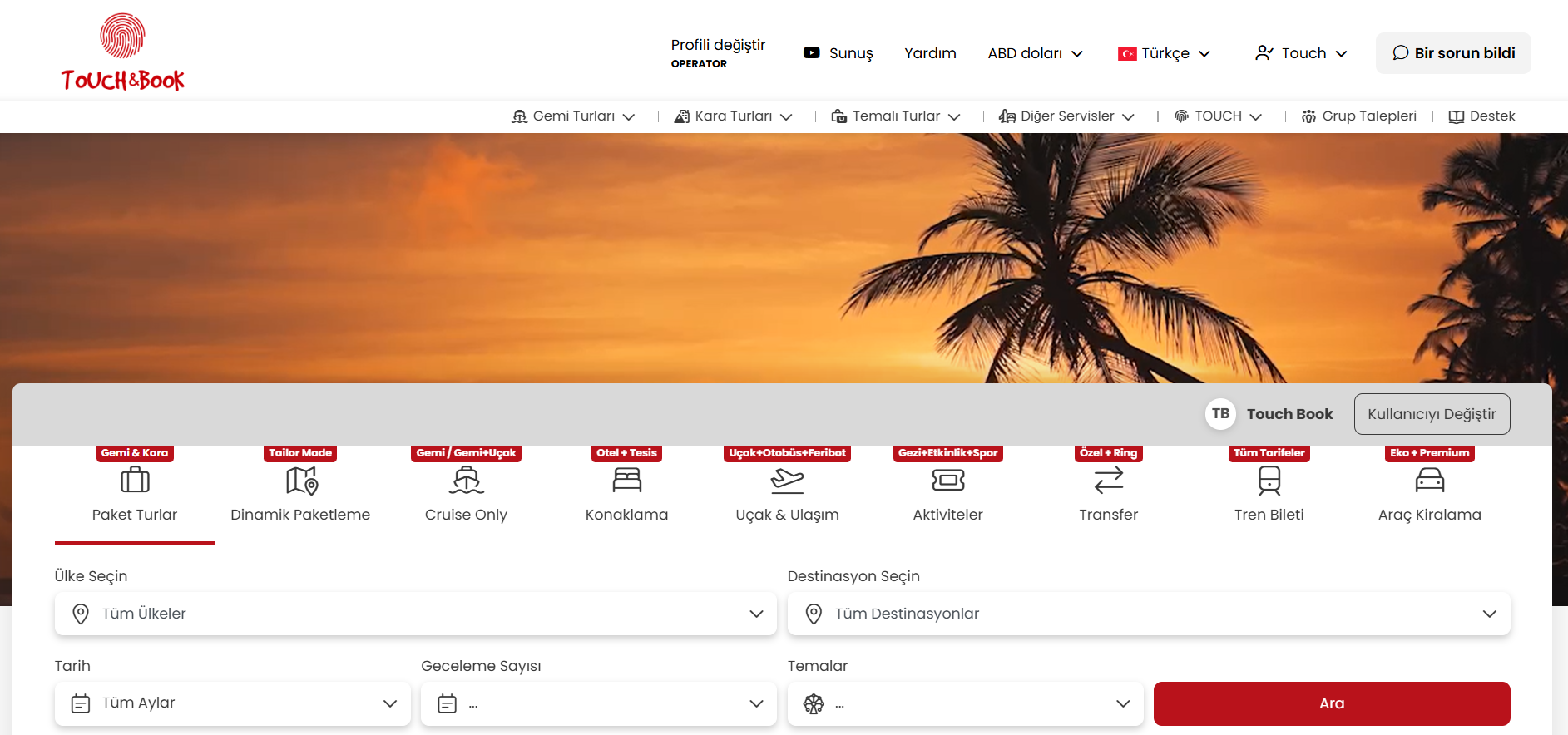Click the Destek book icon

(x=1456, y=116)
